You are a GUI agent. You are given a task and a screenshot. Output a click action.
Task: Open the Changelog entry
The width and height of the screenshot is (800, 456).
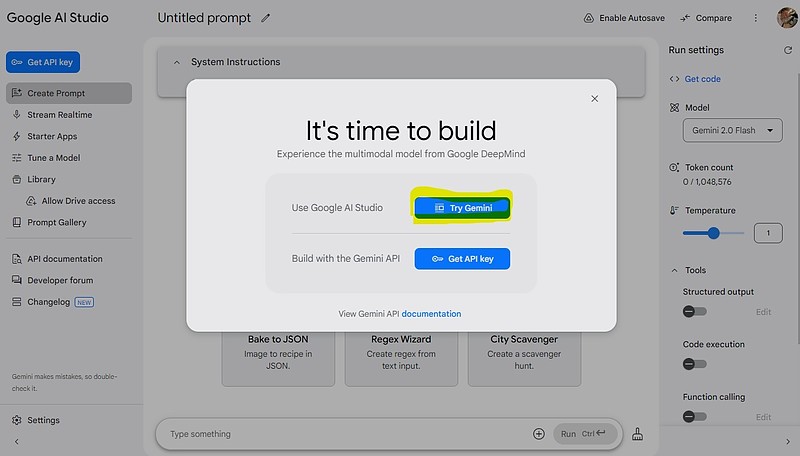coord(69,302)
